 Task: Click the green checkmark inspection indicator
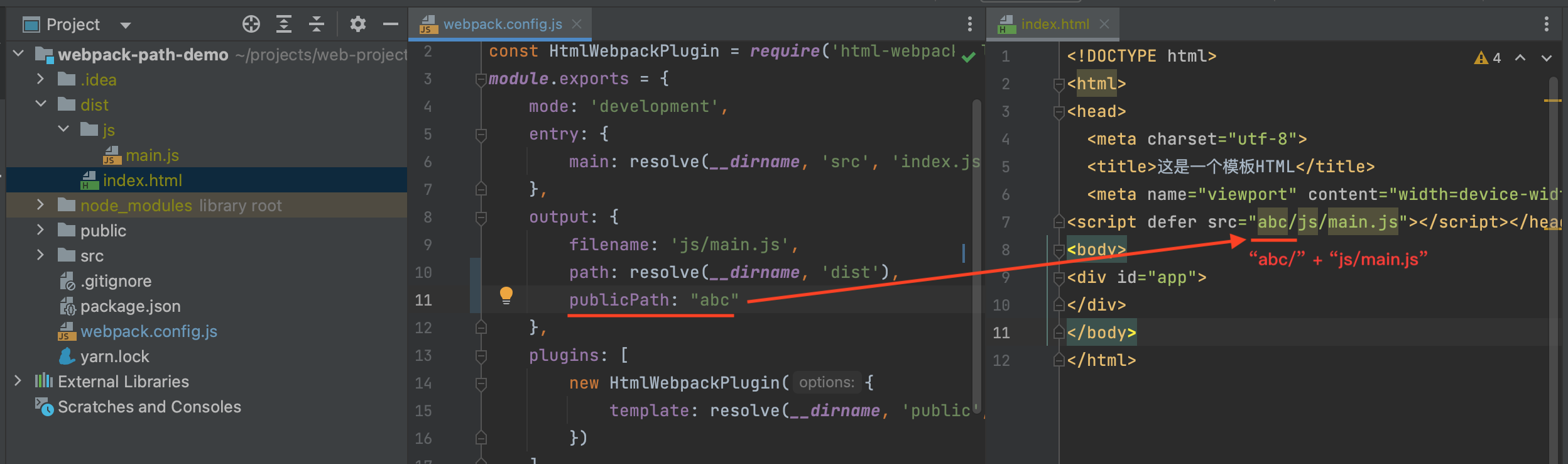969,57
